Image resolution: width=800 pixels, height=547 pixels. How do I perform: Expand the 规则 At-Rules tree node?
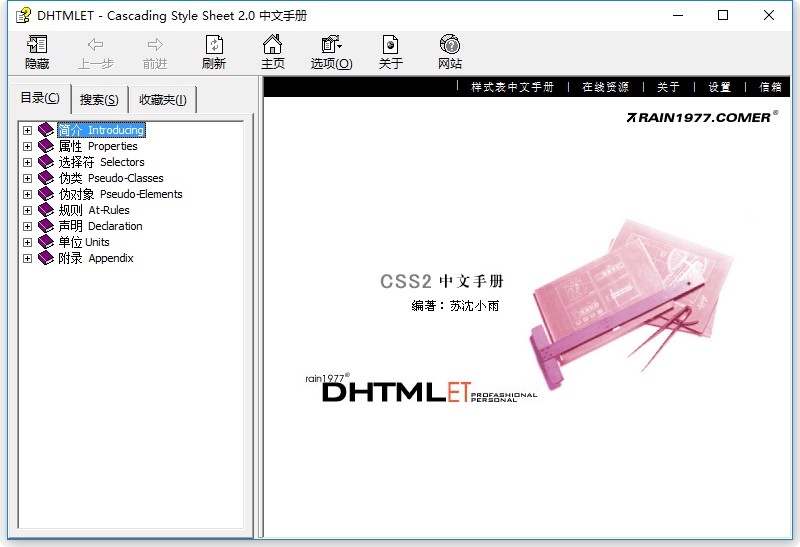point(27,210)
